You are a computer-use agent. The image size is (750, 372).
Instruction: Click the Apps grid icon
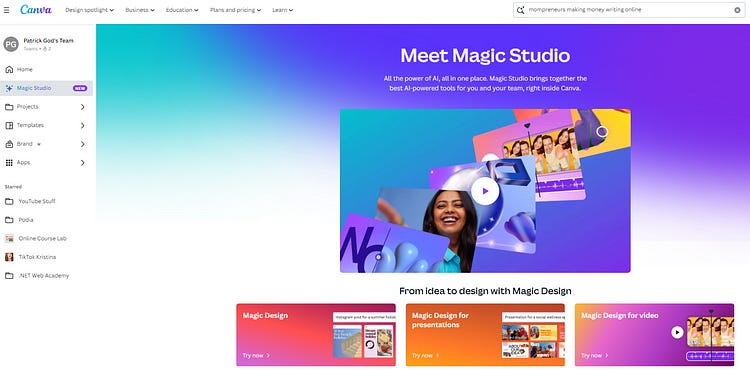pos(9,163)
